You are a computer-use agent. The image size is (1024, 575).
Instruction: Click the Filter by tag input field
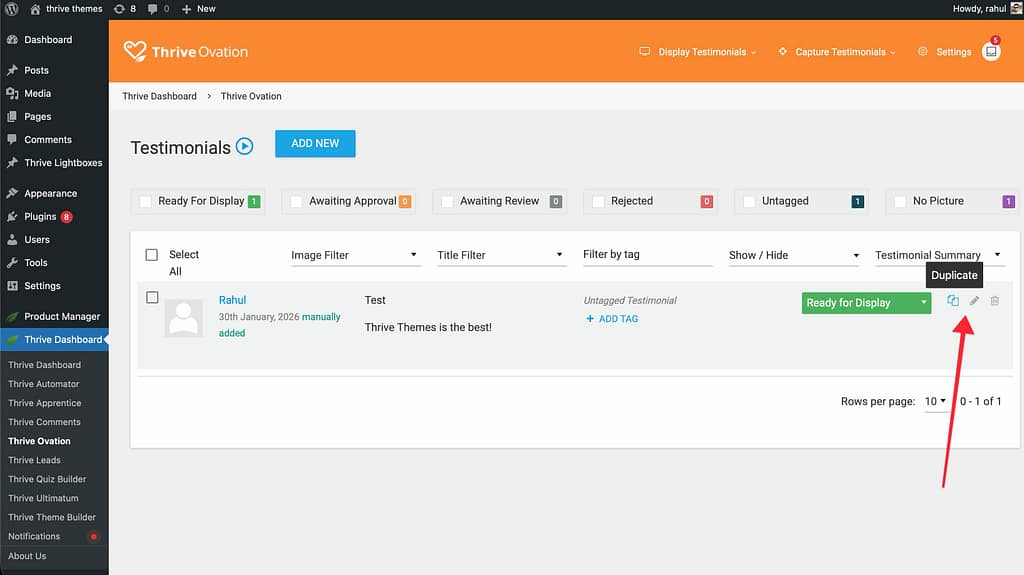647,255
